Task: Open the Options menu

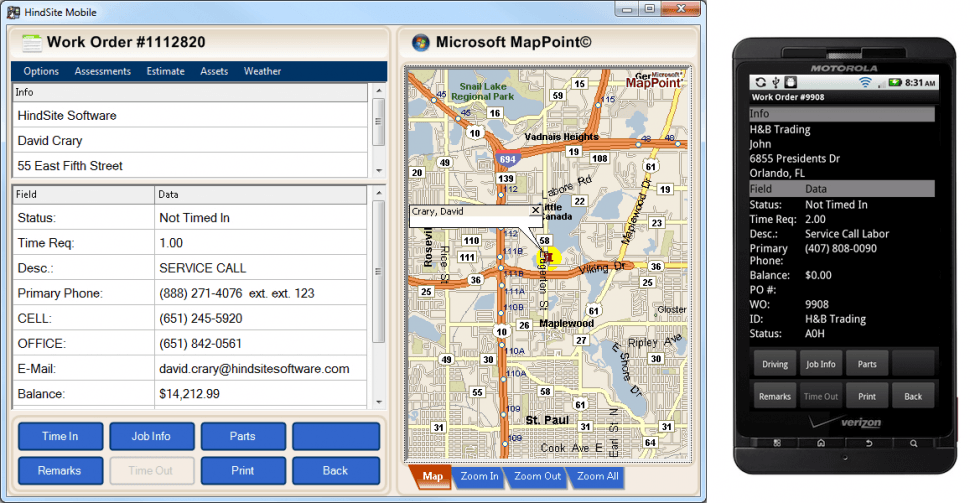Action: coord(41,71)
